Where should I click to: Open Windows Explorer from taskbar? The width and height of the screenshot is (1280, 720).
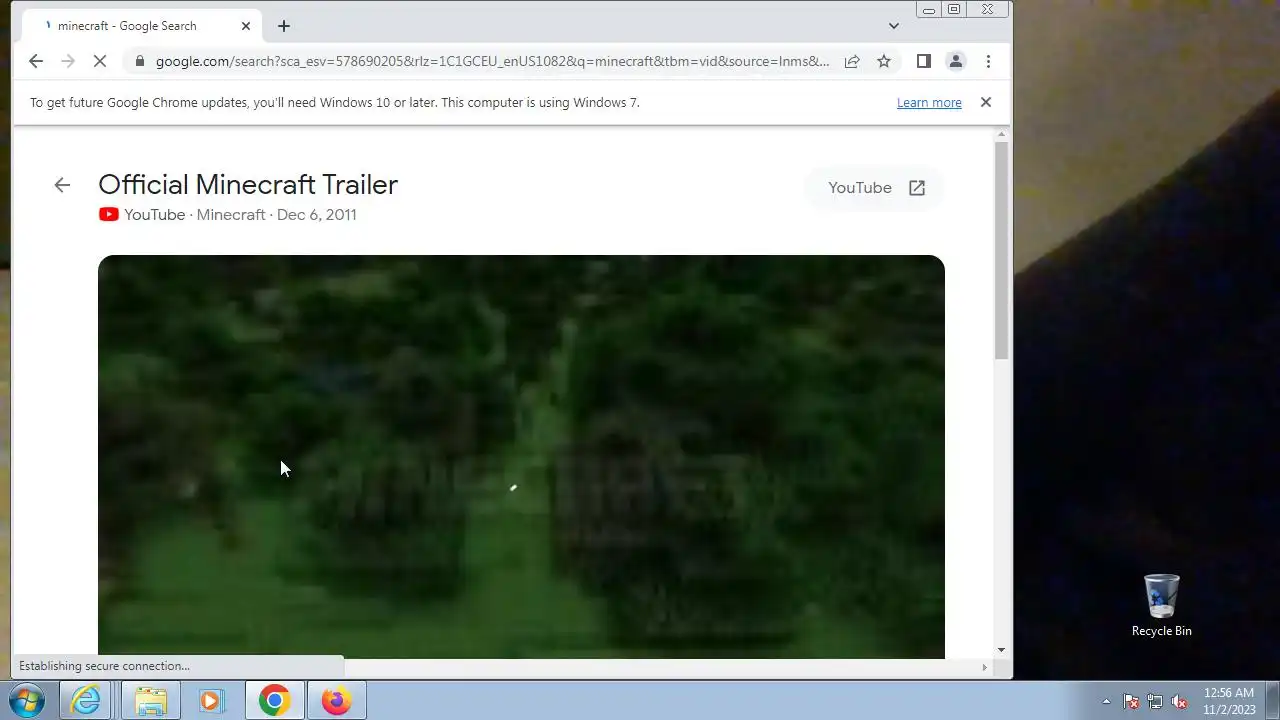[x=150, y=701]
